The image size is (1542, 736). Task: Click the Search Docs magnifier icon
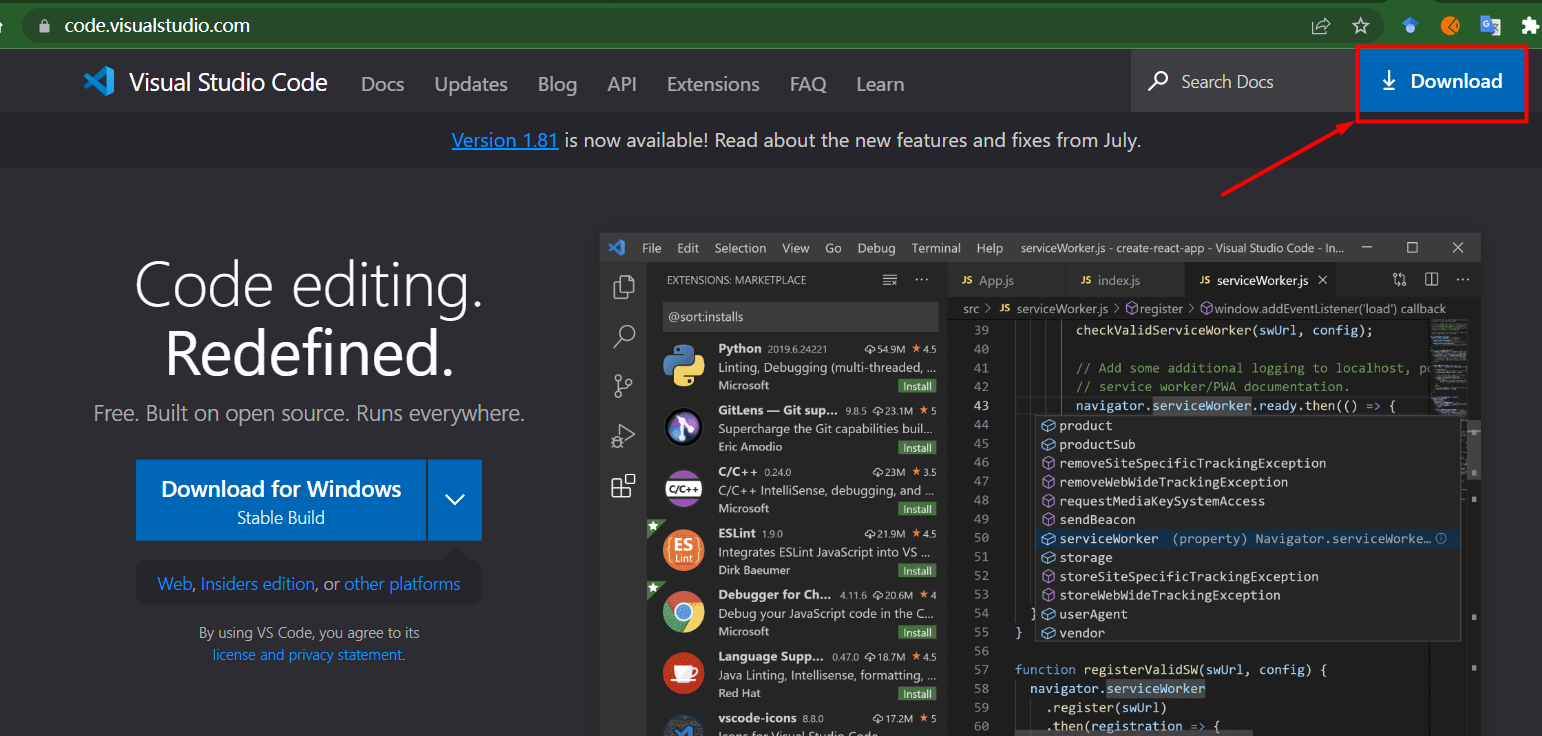[1158, 81]
